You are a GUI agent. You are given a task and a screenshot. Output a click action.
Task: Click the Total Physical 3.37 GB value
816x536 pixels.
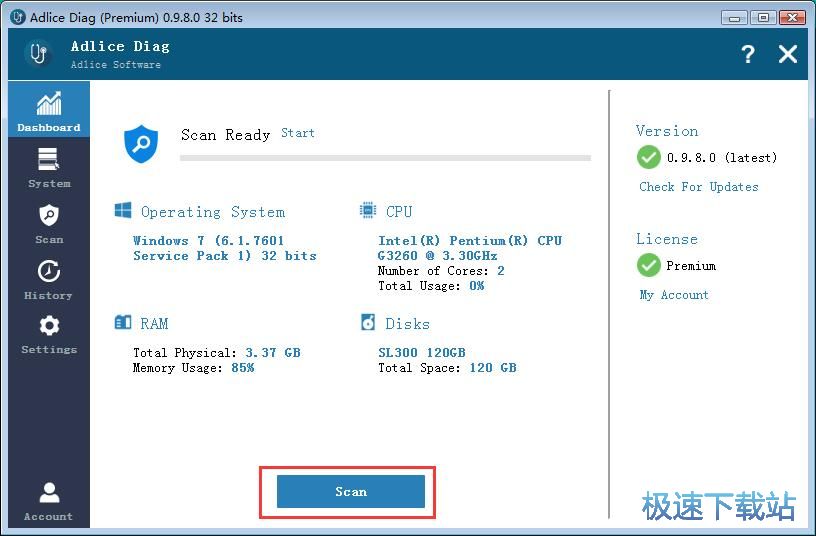point(273,352)
